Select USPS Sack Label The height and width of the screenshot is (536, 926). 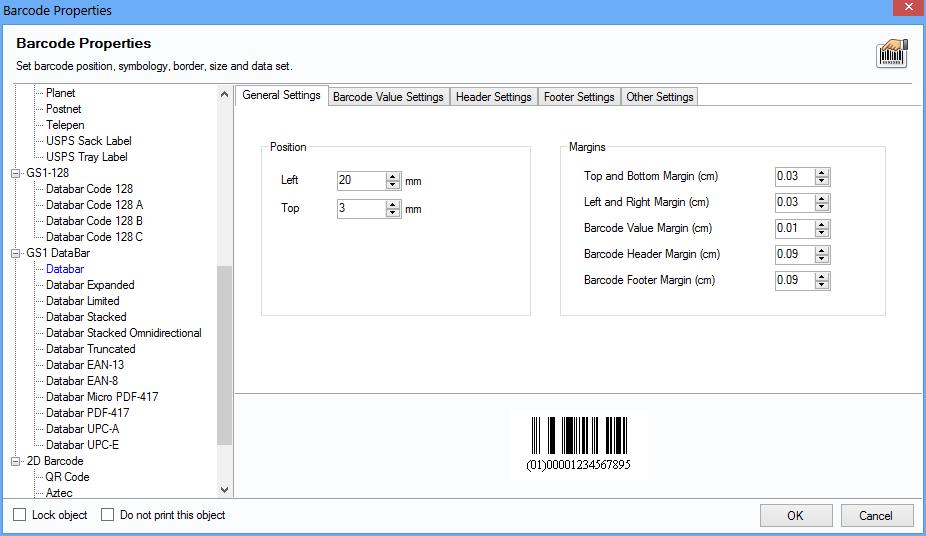pyautogui.click(x=89, y=141)
